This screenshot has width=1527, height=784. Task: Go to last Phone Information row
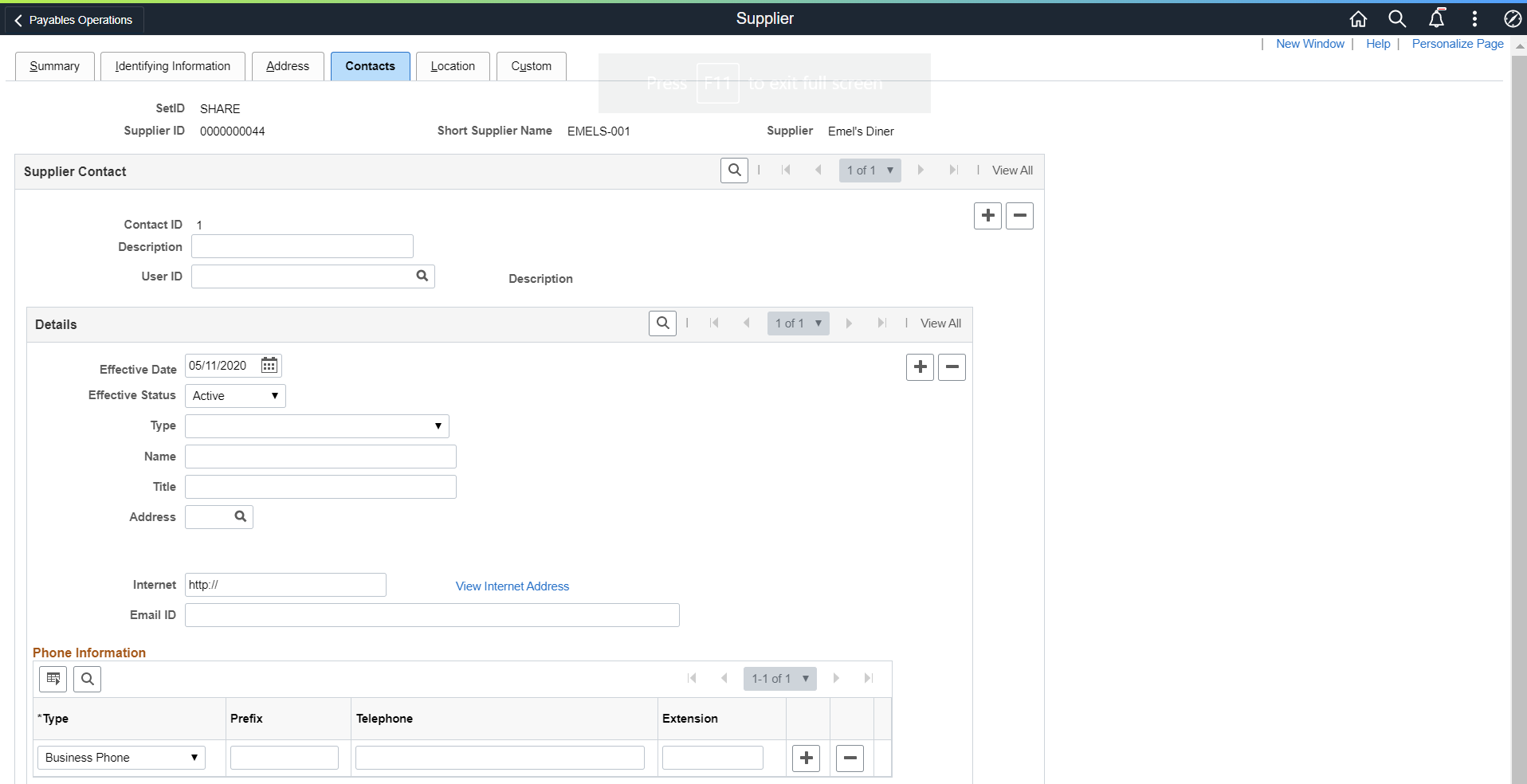869,678
